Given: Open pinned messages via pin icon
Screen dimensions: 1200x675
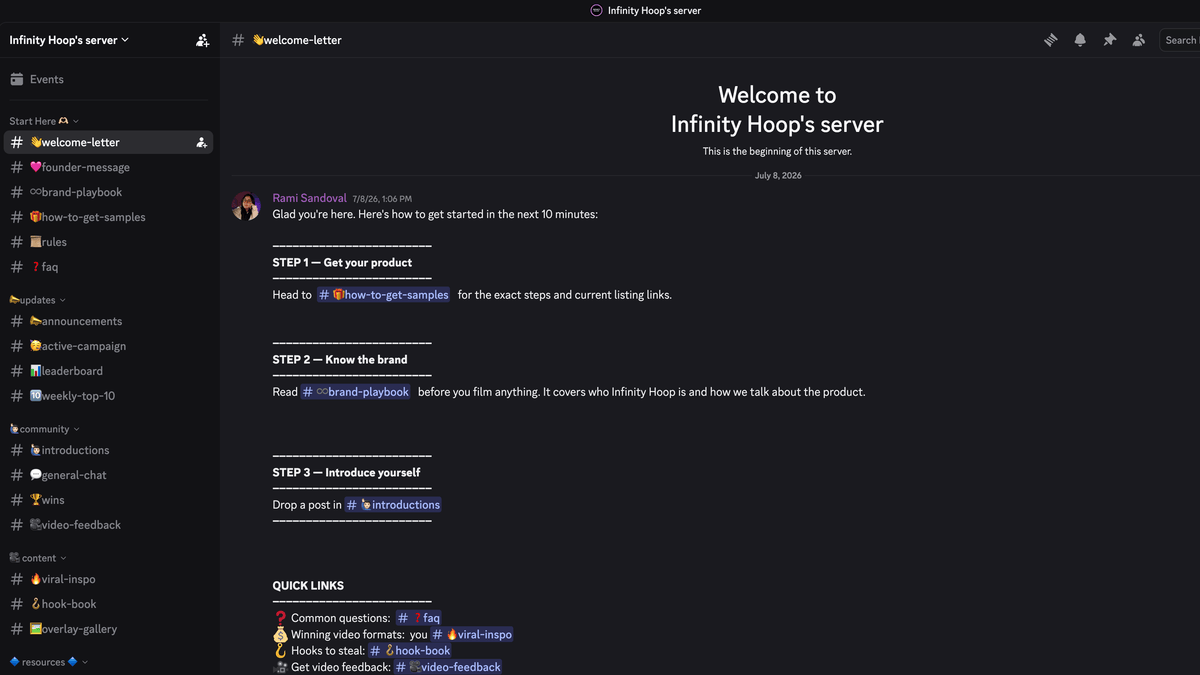Looking at the screenshot, I should tap(1109, 40).
